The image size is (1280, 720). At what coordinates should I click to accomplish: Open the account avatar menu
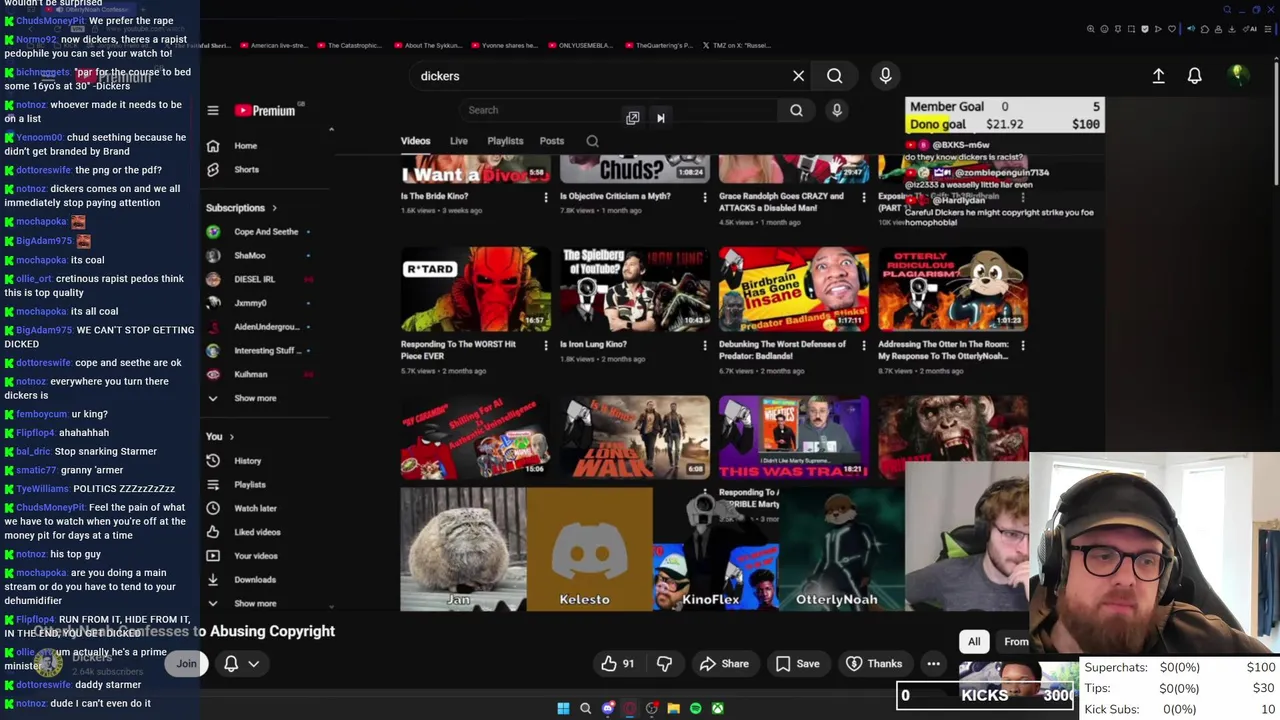point(1238,75)
